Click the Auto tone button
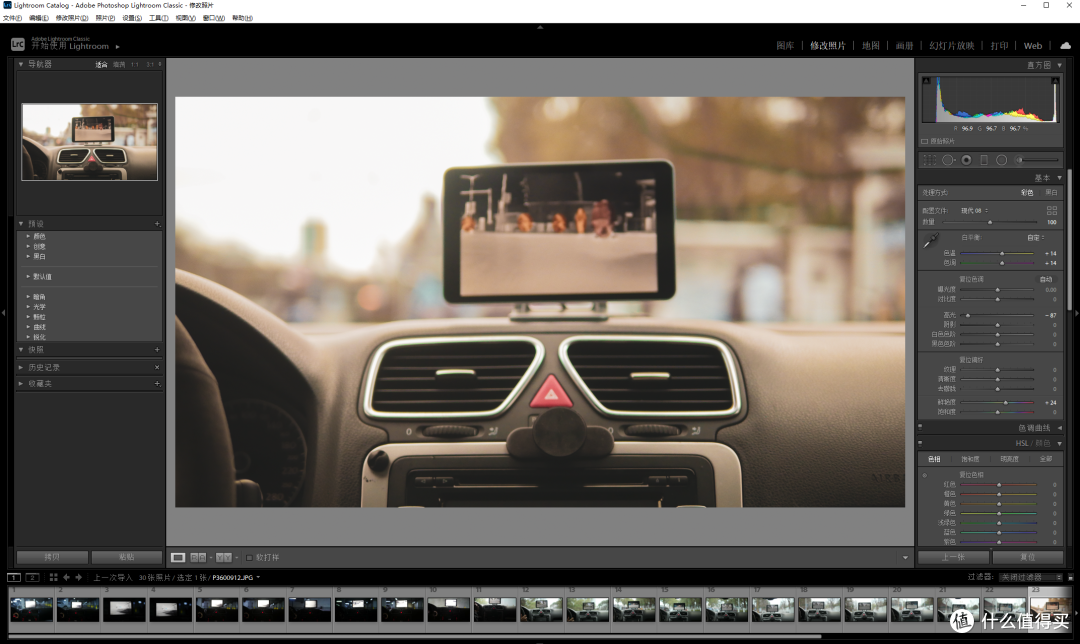This screenshot has width=1080, height=644. [1046, 280]
